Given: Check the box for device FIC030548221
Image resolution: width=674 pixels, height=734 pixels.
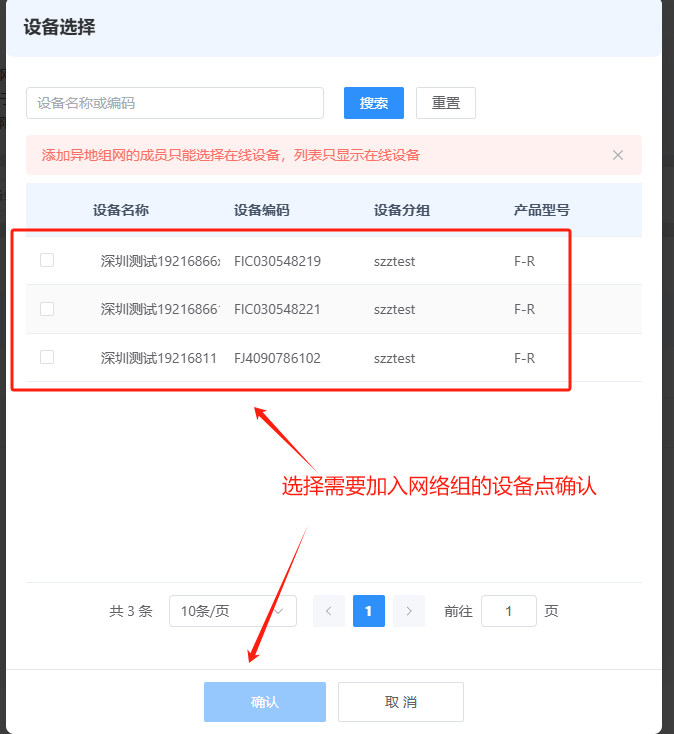Looking at the screenshot, I should point(47,309).
